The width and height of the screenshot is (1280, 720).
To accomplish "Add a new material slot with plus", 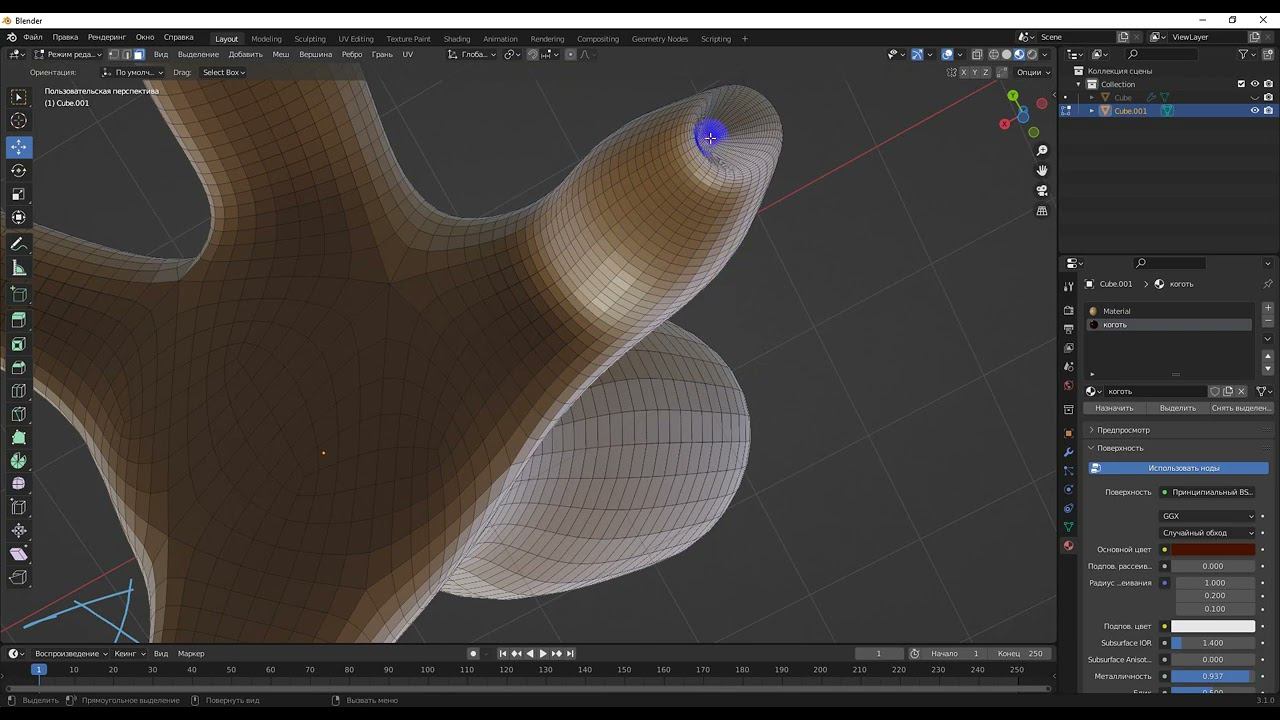I will (1268, 308).
